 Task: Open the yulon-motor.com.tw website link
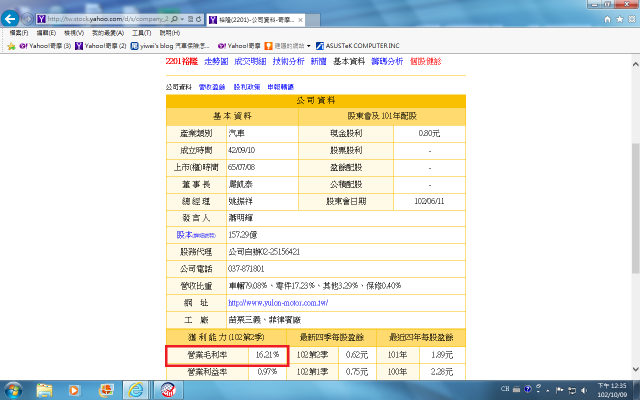pyautogui.click(x=278, y=303)
